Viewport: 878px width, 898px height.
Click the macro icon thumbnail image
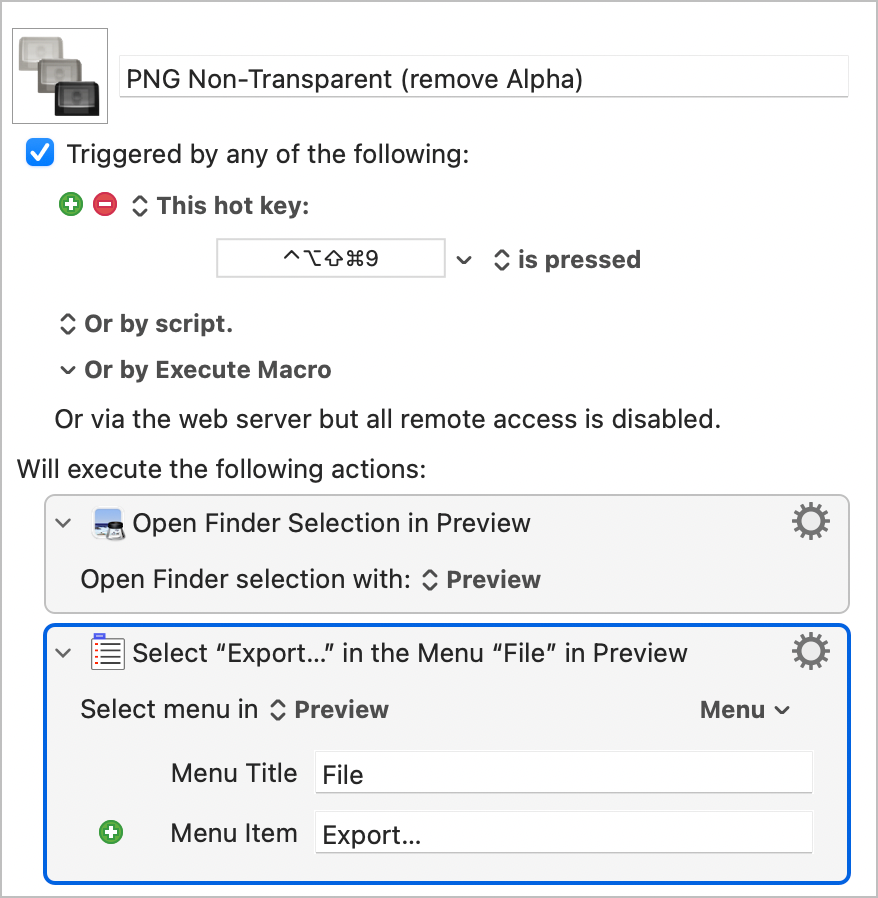tap(59, 76)
